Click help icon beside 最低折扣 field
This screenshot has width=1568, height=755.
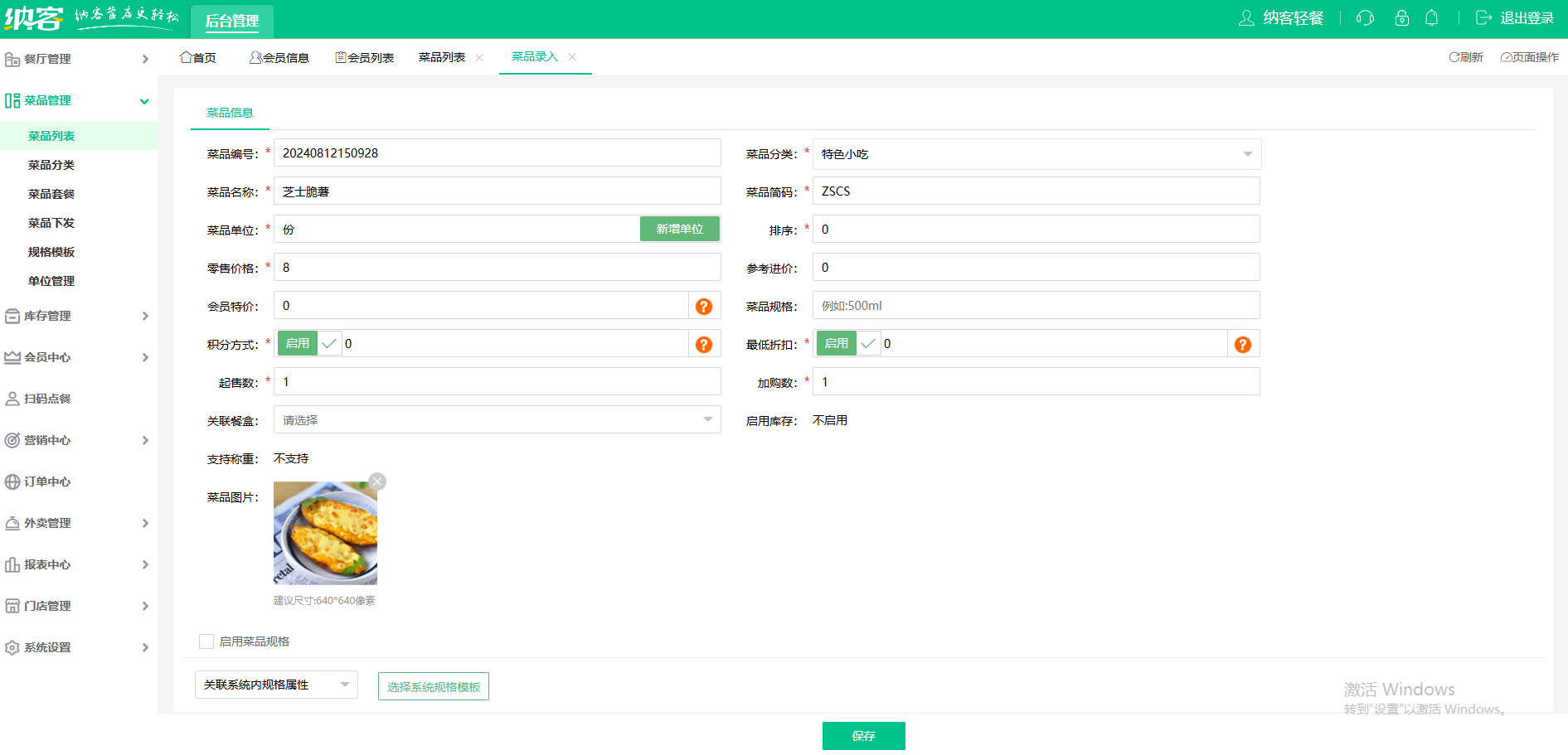[x=1242, y=345]
